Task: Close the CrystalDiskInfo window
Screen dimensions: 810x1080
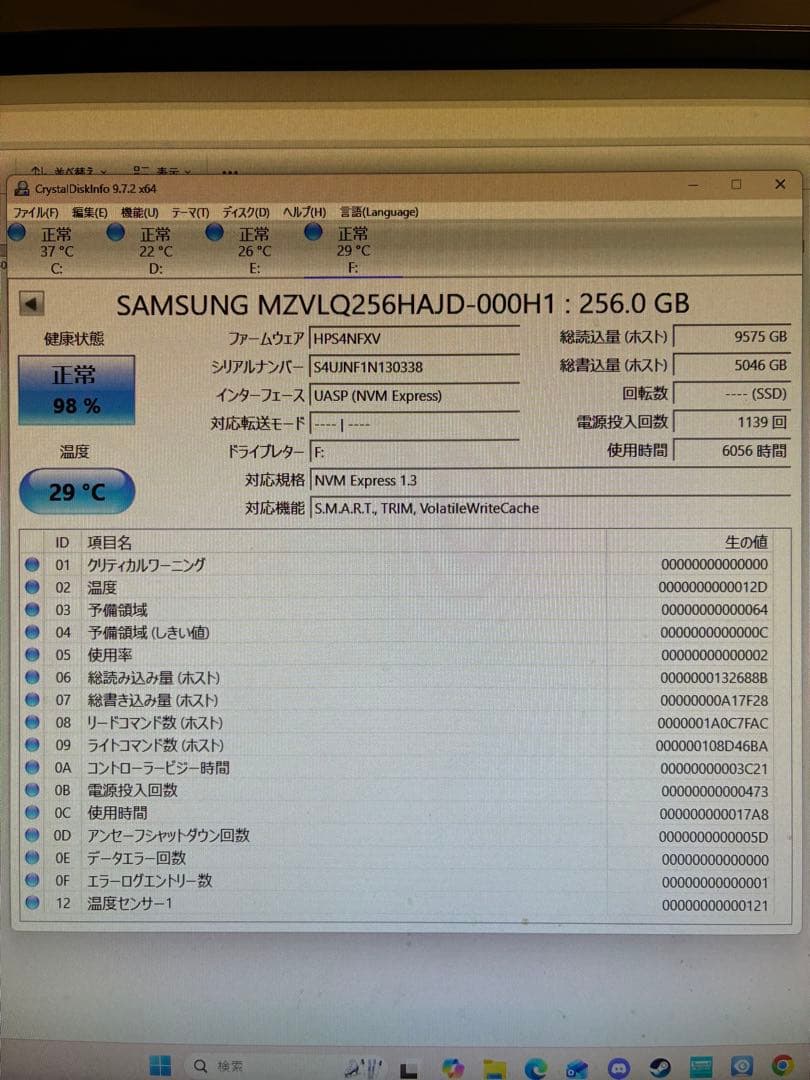Action: [780, 184]
